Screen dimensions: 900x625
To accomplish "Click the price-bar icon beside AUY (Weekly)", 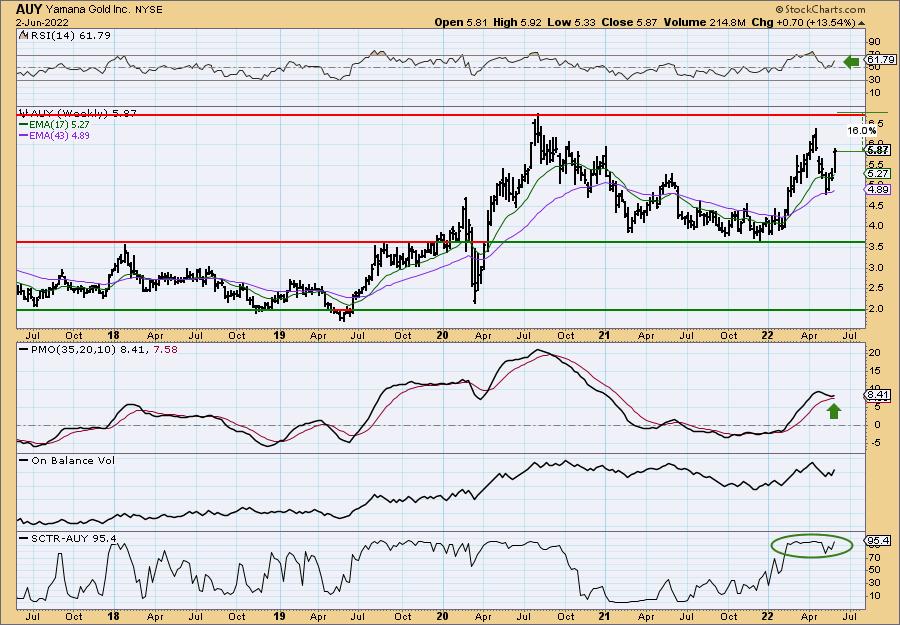I will tap(22, 113).
